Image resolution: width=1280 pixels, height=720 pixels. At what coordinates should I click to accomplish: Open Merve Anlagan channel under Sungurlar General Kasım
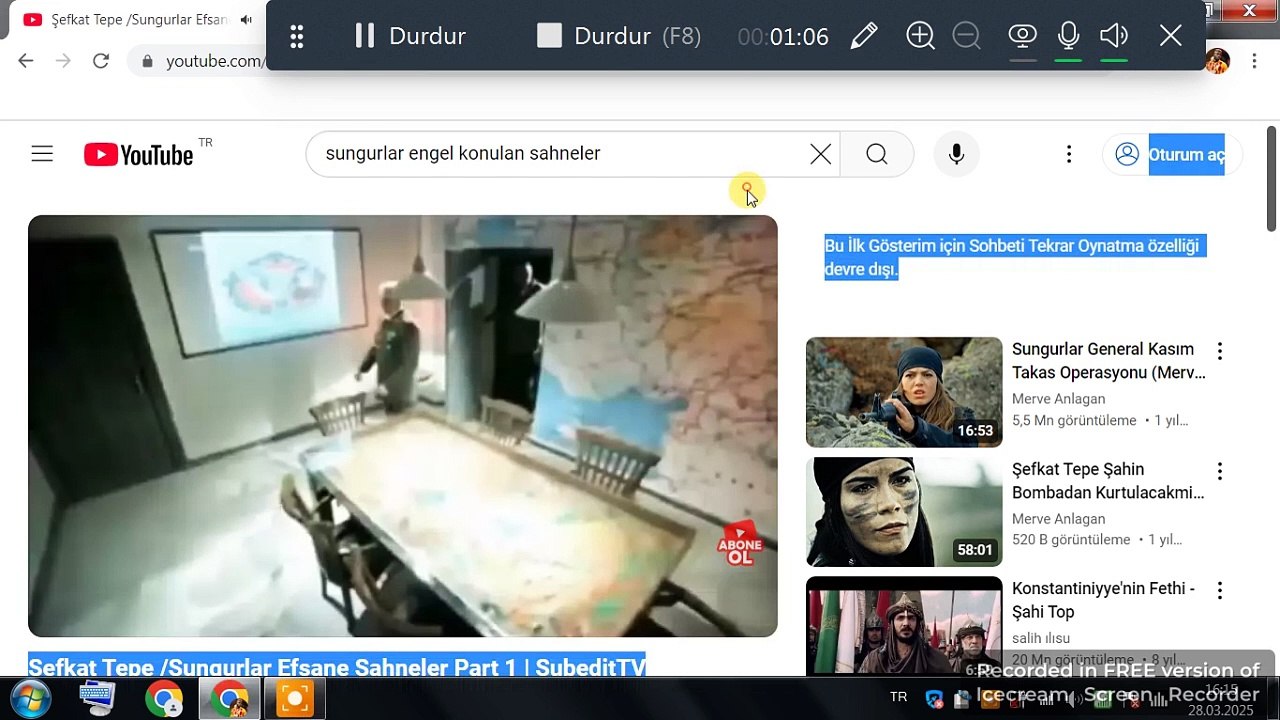[1059, 399]
